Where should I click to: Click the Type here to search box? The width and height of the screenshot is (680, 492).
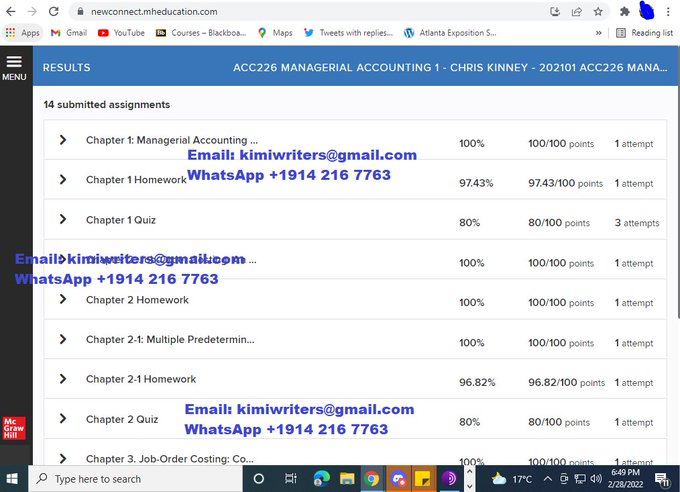click(135, 479)
